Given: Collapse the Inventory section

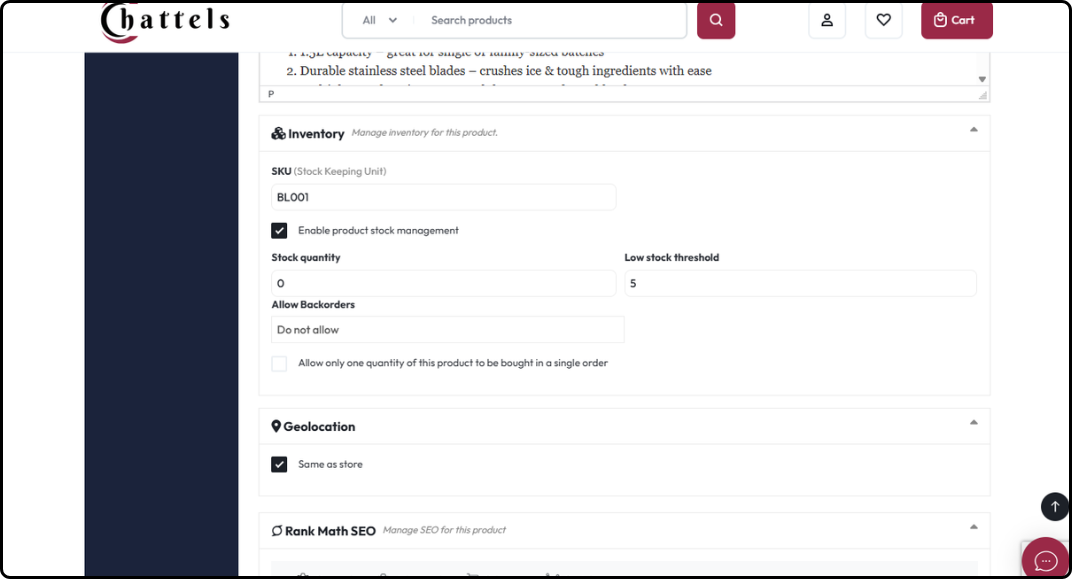Looking at the screenshot, I should click(x=974, y=130).
